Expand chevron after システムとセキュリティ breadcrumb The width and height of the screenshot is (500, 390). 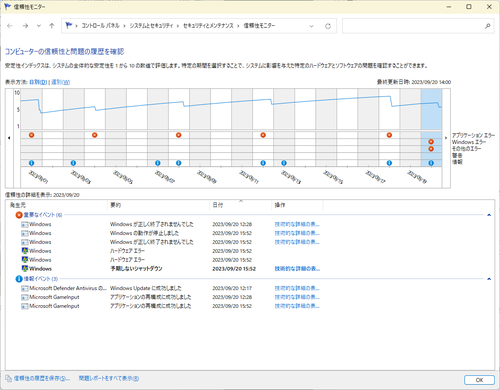(178, 26)
